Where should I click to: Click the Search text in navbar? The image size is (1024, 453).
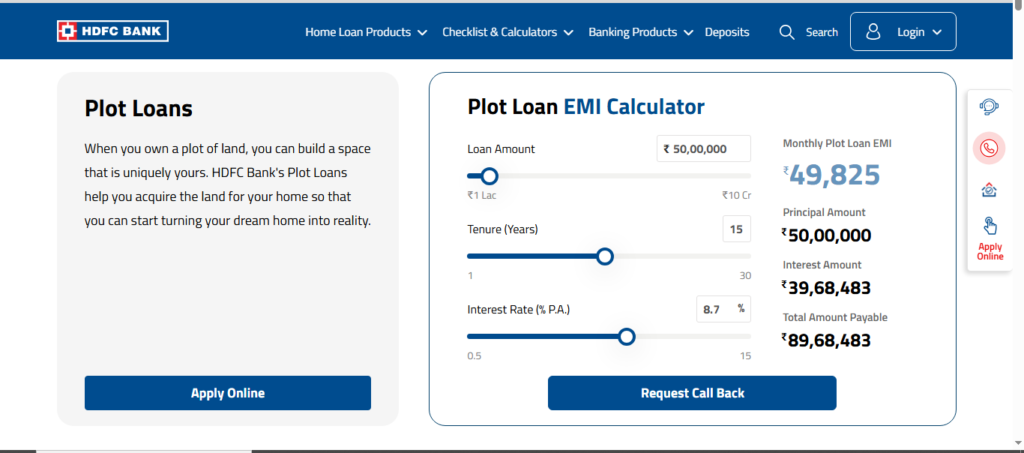coord(822,32)
